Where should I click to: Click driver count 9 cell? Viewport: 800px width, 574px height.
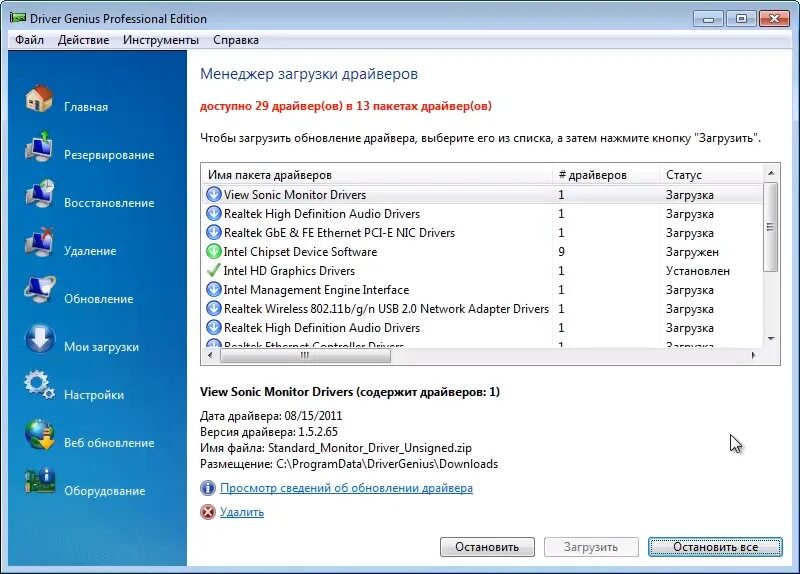[561, 252]
